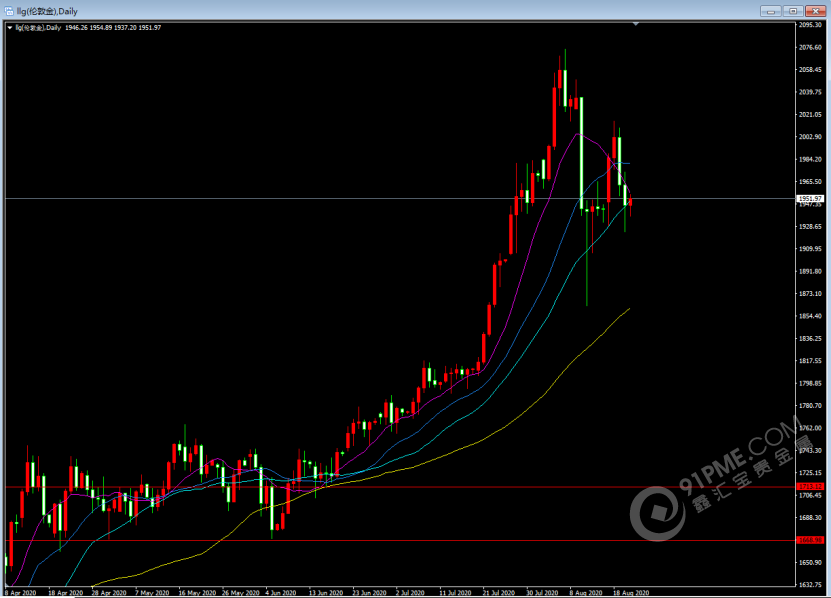Click the chart window icon in the title bar
This screenshot has height=598, width=831.
9,11
